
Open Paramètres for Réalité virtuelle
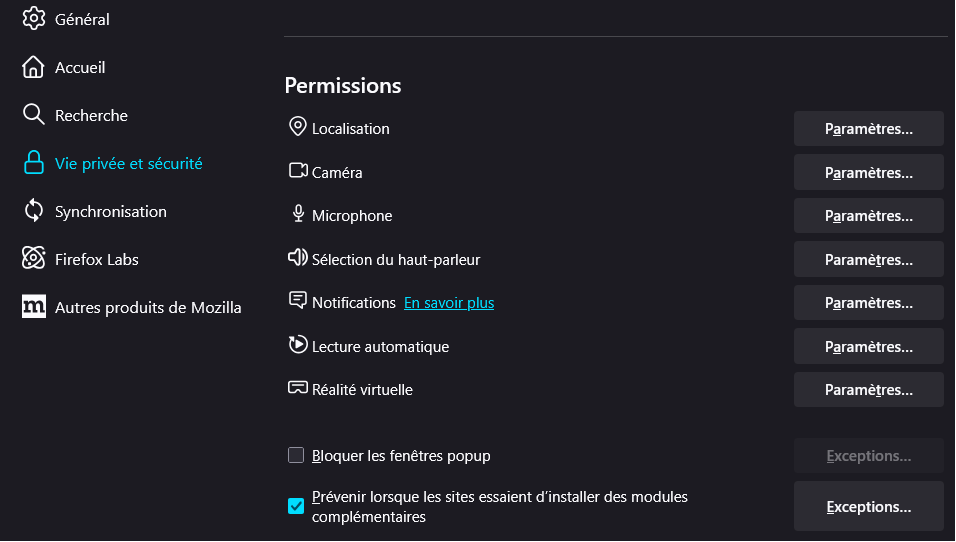868,390
